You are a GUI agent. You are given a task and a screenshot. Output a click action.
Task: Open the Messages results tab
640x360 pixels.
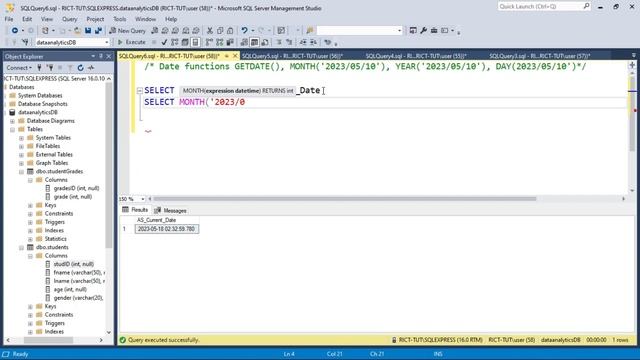(171, 211)
